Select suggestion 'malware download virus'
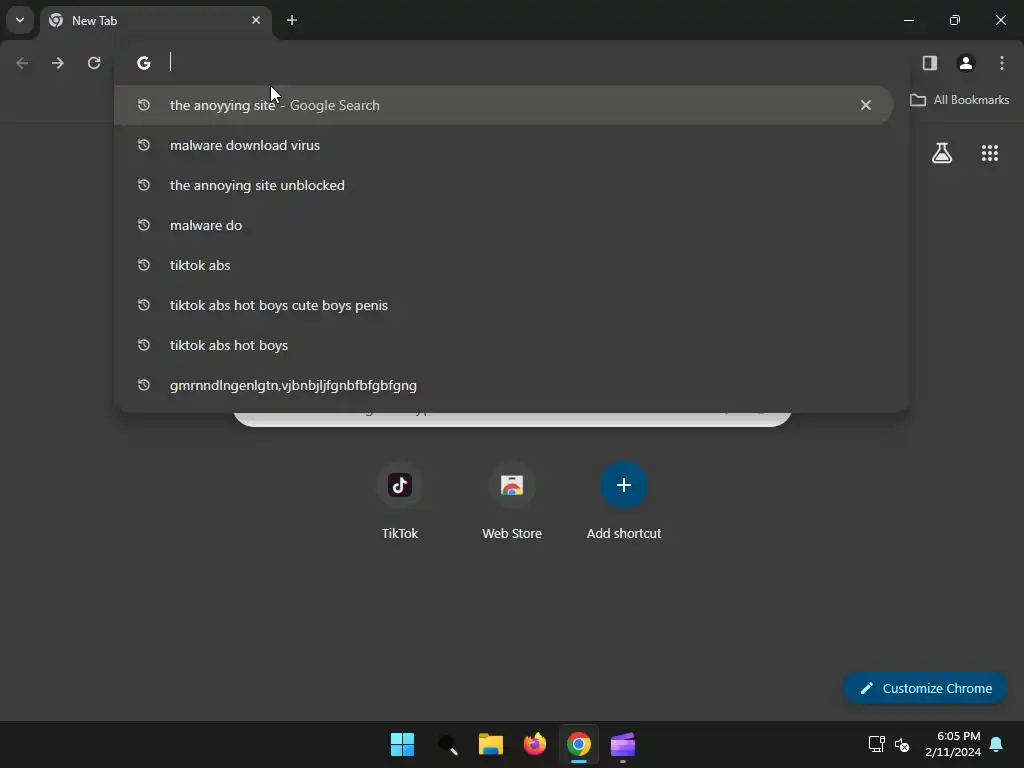This screenshot has height=768, width=1024. 503,145
